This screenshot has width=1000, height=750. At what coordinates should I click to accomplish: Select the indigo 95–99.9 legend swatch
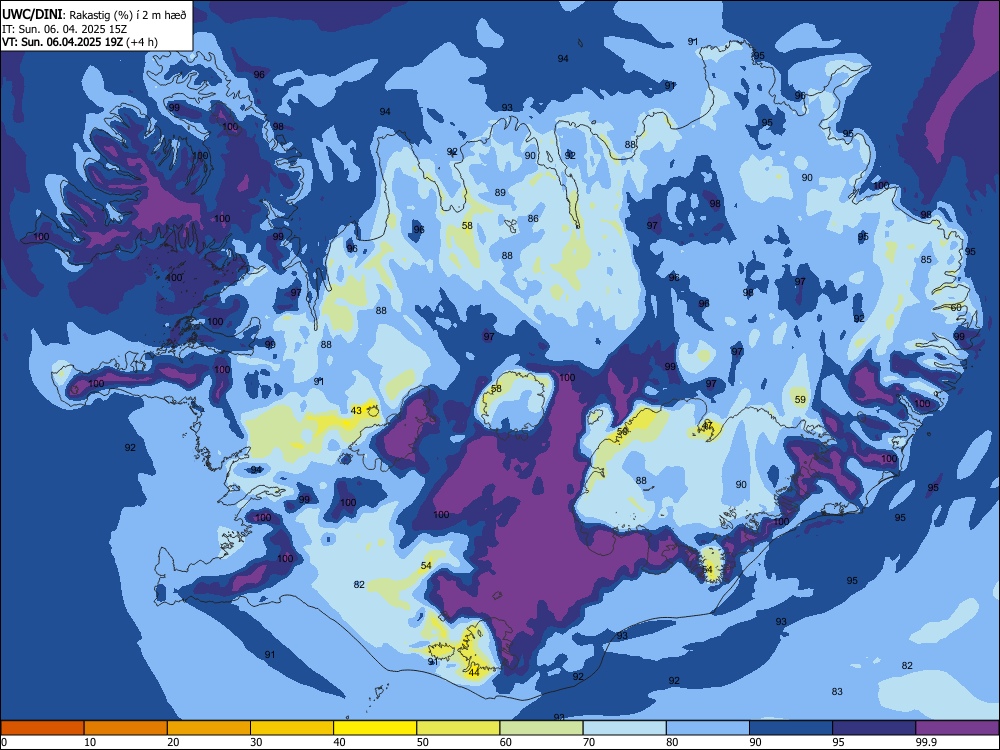(x=874, y=728)
